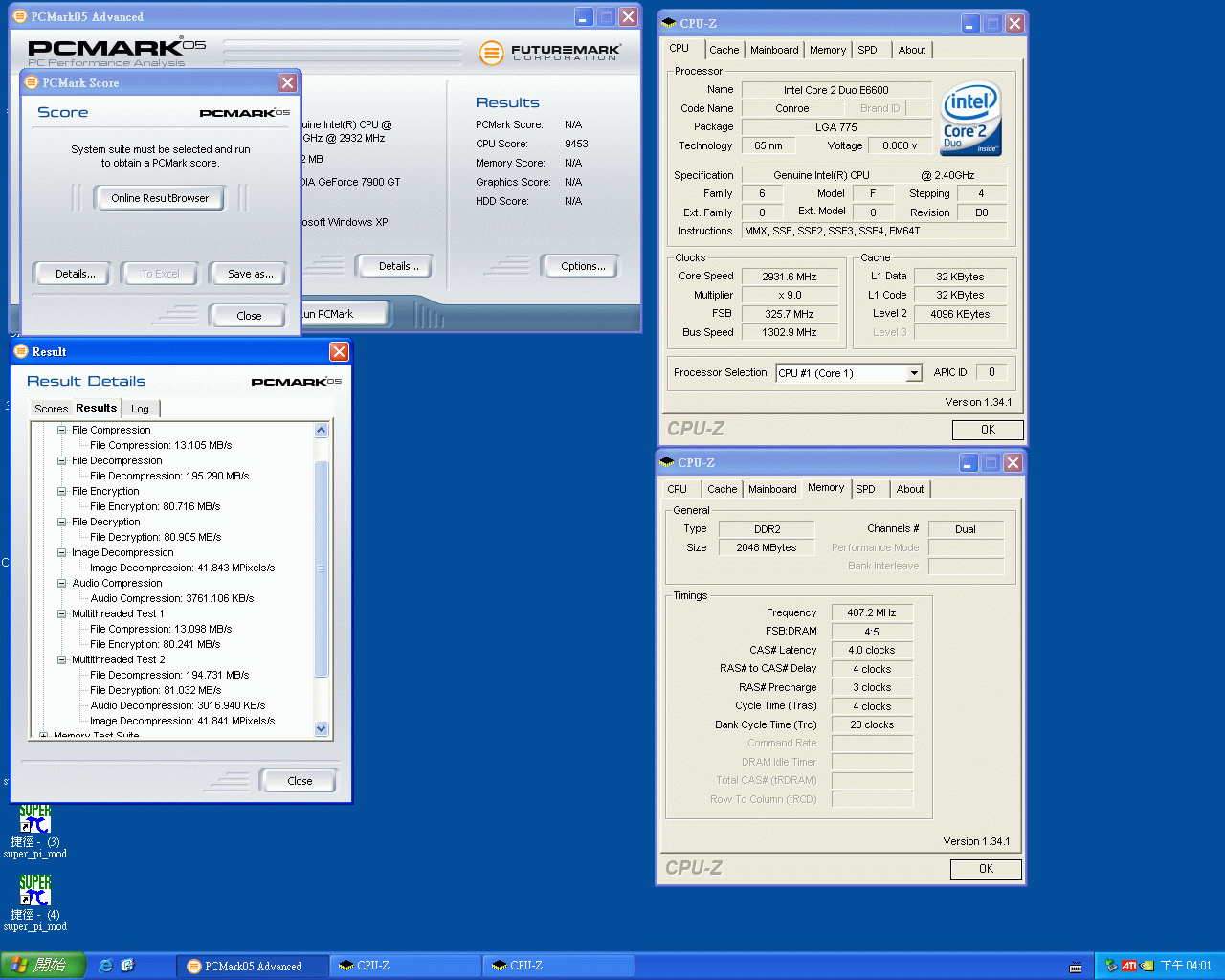Collapse the Image Decompression tree node
Screen dimensions: 1225x980
[x=61, y=552]
